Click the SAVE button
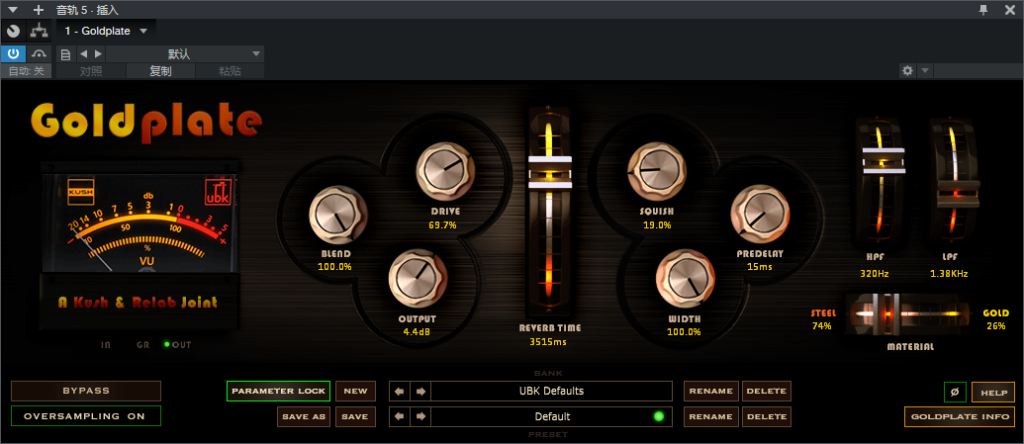 pos(356,416)
